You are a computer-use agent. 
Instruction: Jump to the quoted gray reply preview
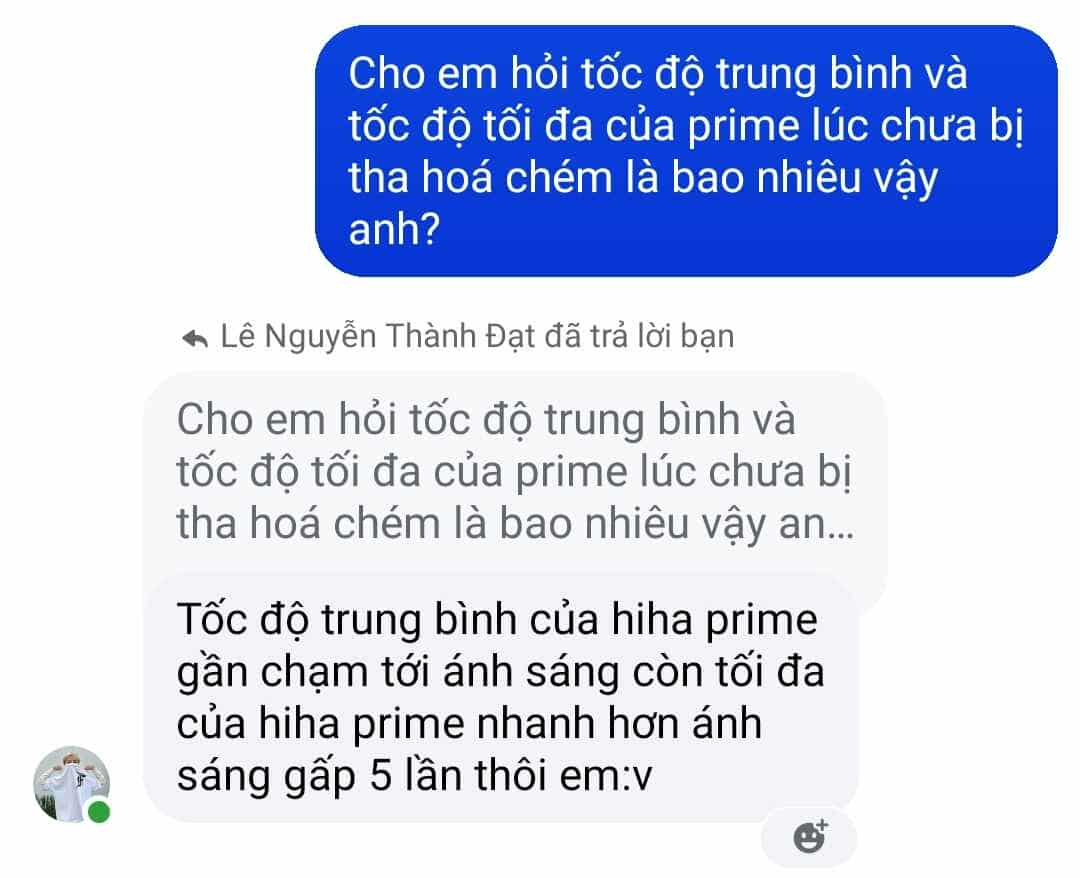point(515,472)
